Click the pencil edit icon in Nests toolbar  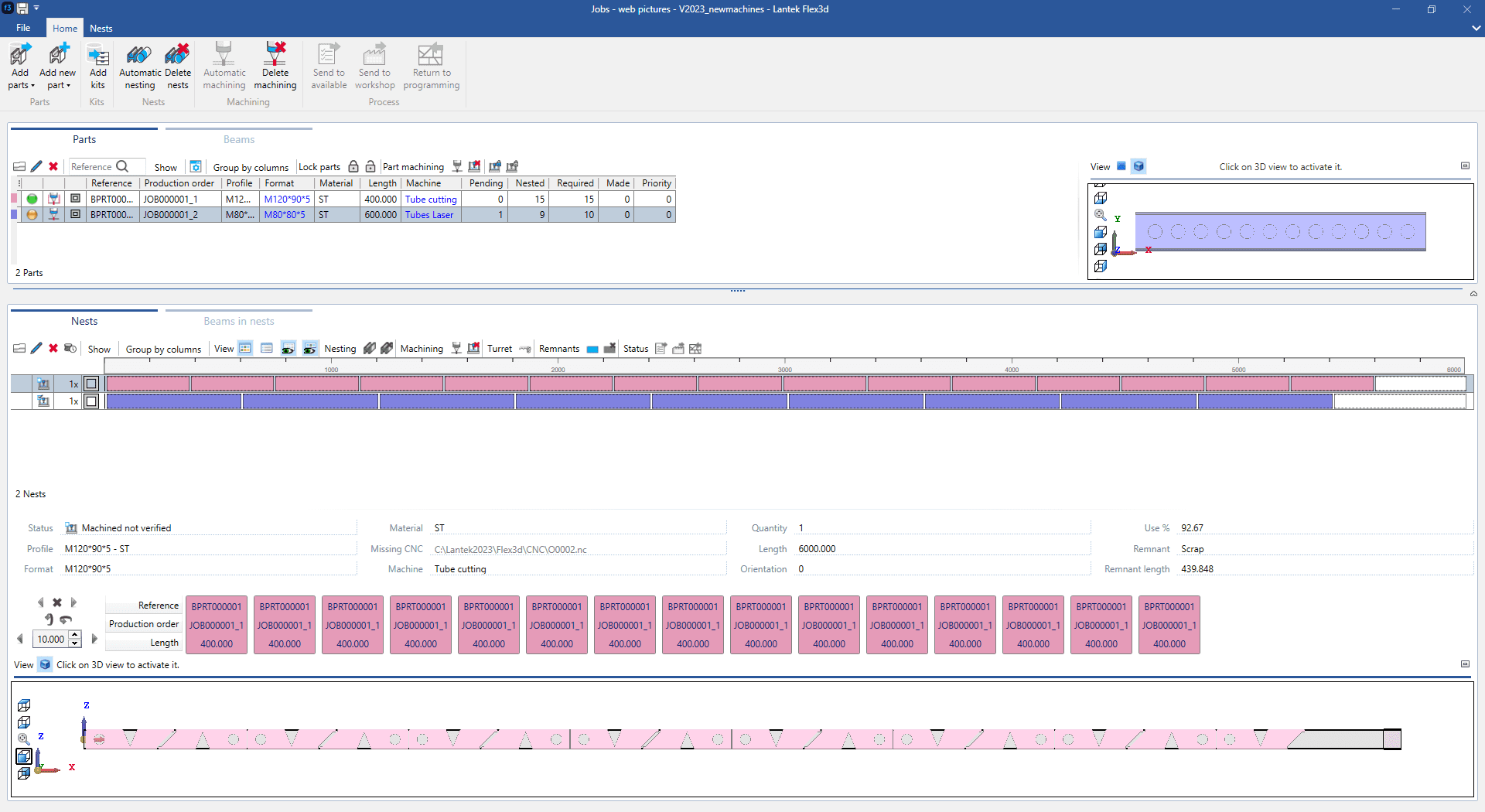click(36, 348)
